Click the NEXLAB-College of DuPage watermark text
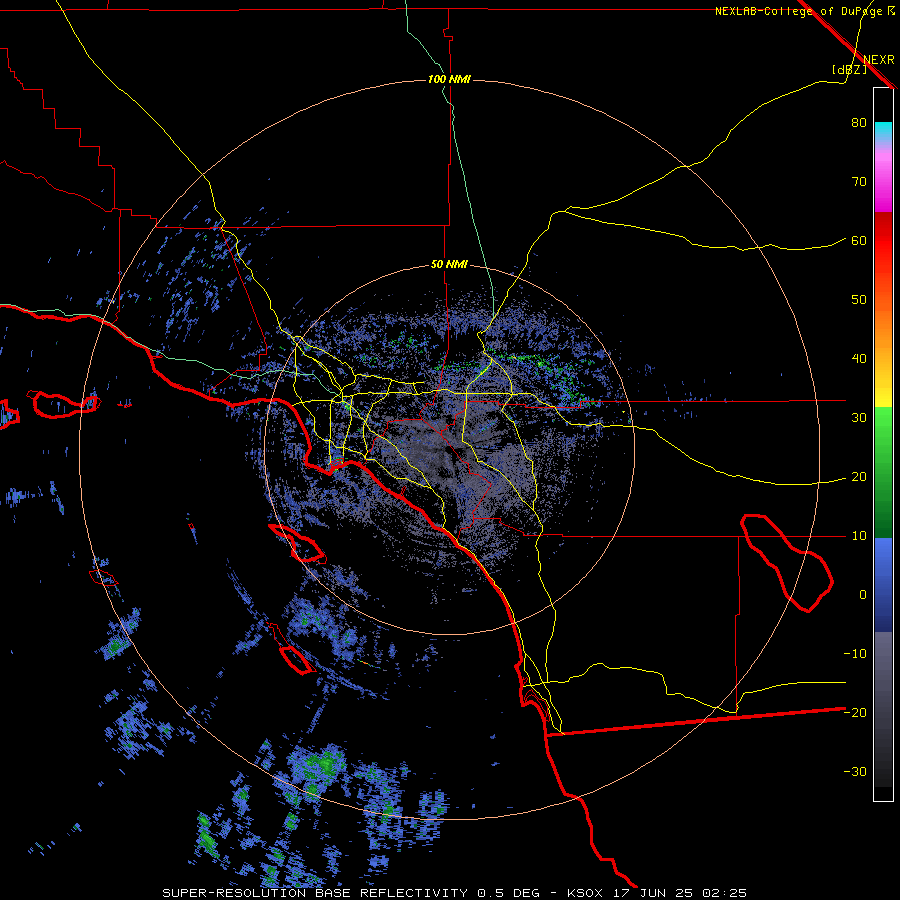This screenshot has width=900, height=900. pyautogui.click(x=804, y=11)
